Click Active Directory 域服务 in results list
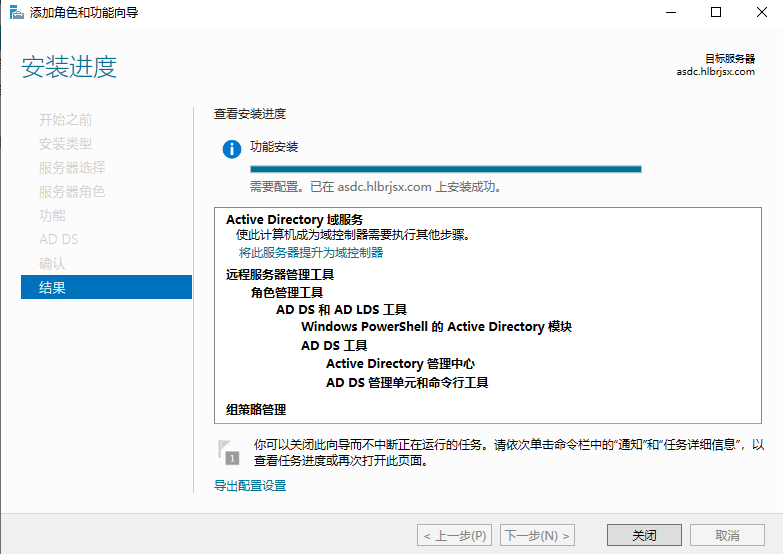This screenshot has width=783, height=554. 294,220
